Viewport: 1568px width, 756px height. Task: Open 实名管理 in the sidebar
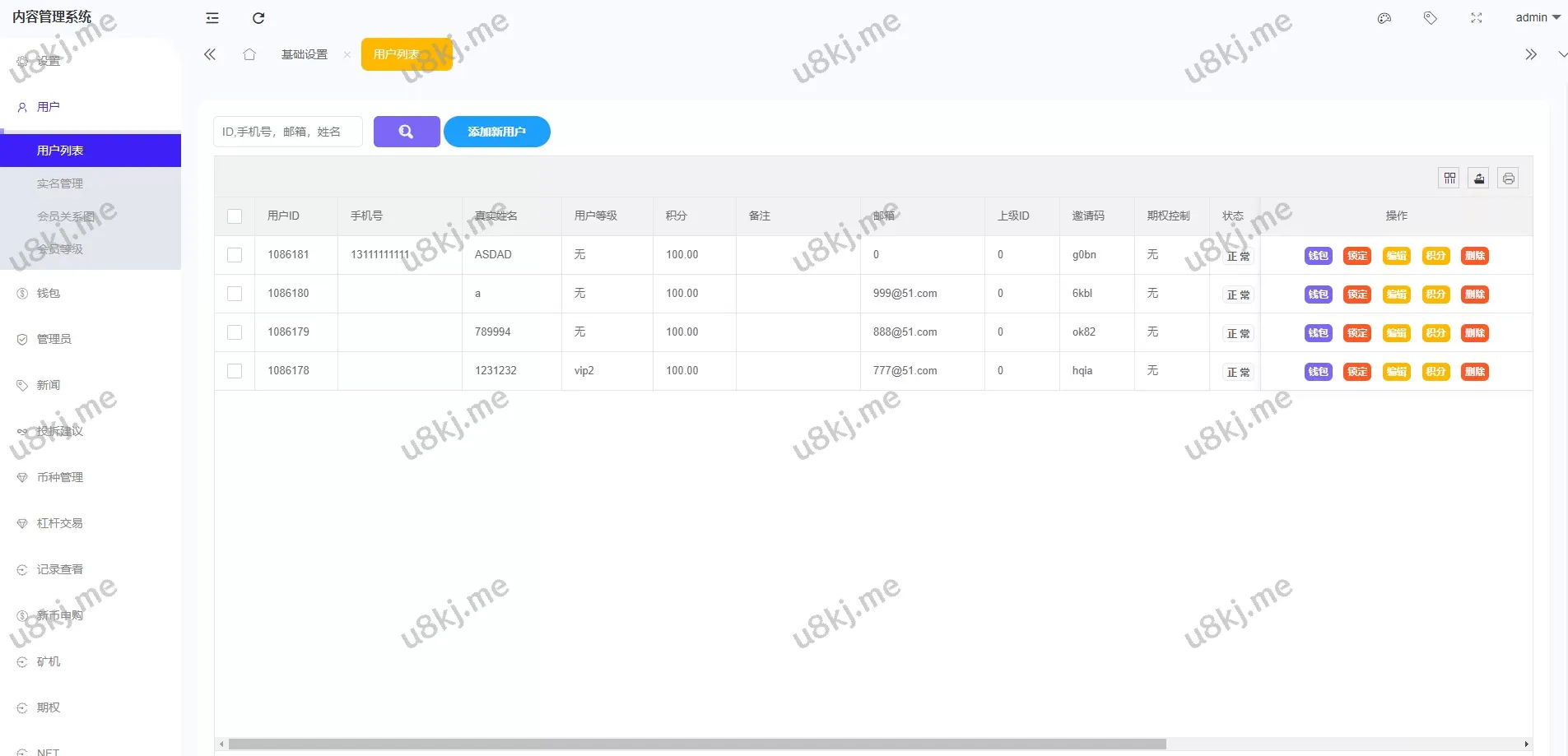pos(60,183)
